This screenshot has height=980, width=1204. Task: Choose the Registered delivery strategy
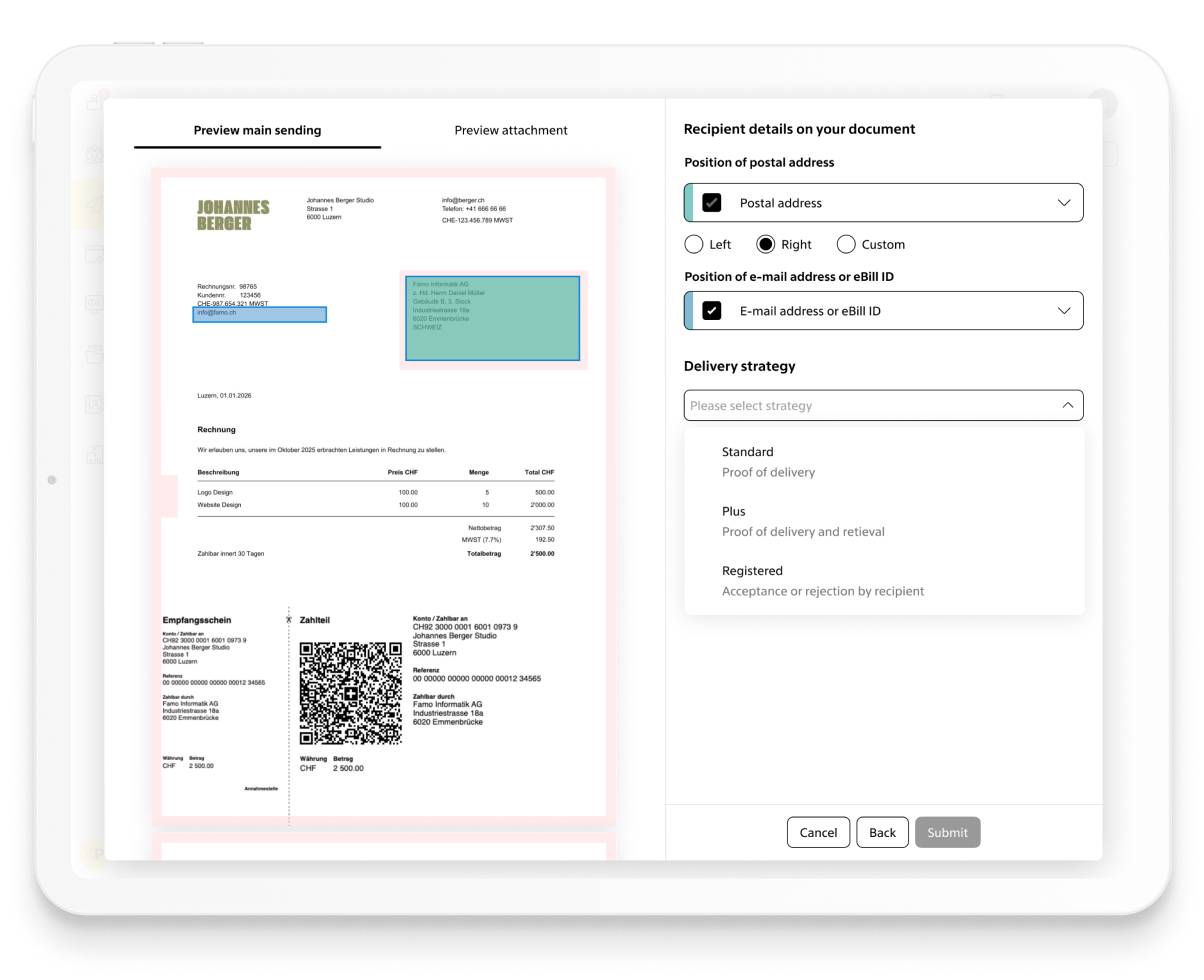point(884,581)
